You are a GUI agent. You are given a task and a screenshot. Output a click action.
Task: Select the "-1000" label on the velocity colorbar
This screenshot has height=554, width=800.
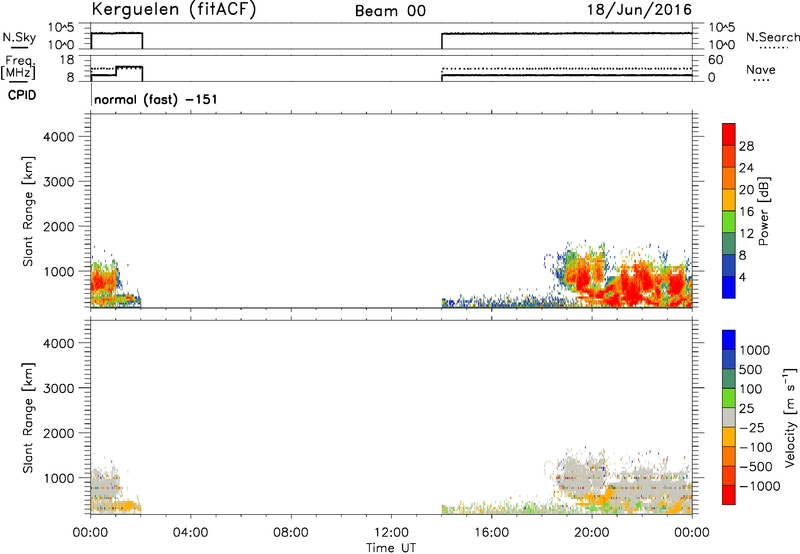click(760, 486)
